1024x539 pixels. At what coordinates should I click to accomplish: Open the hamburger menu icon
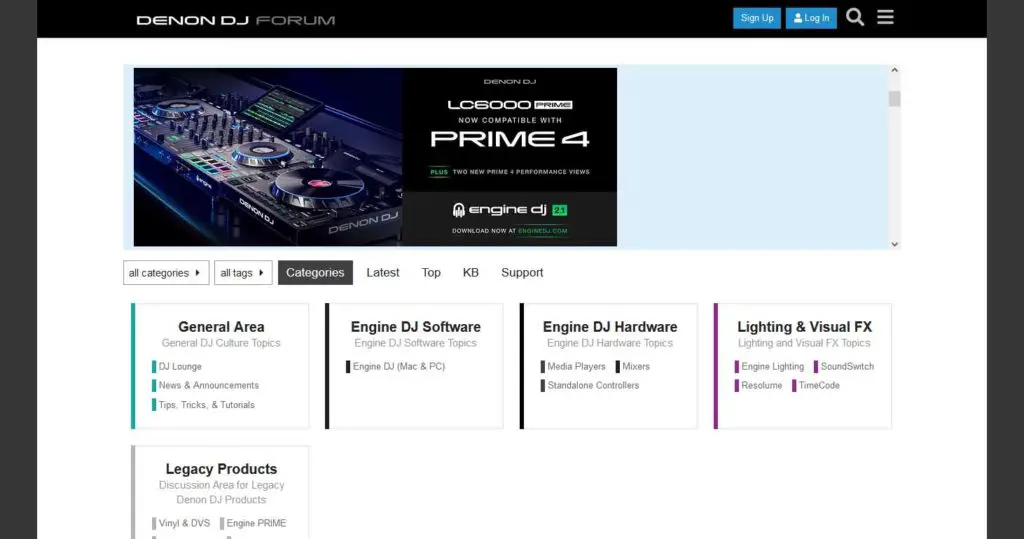pyautogui.click(x=885, y=17)
